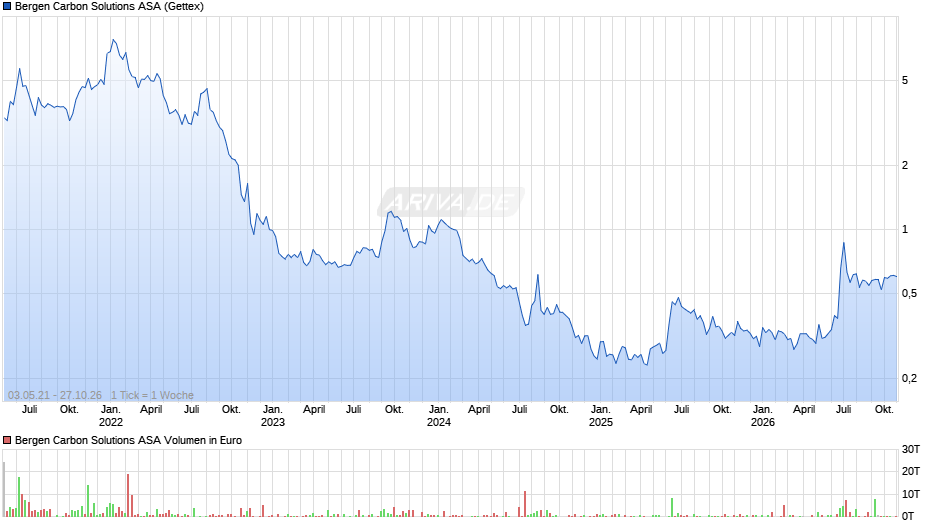Viewport: 940px width, 526px height.
Task: Click the 'Jan. 2023' time axis label
Action: click(273, 416)
